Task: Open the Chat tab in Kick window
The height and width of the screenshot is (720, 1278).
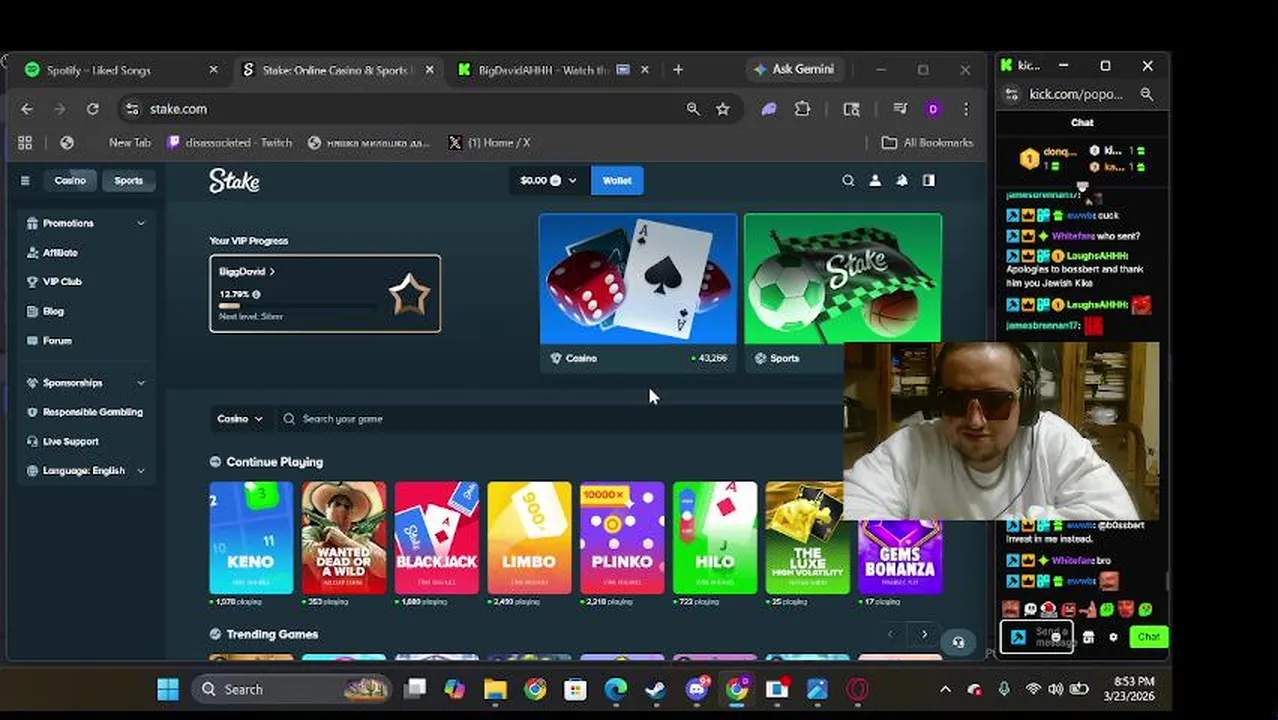Action: click(1082, 123)
